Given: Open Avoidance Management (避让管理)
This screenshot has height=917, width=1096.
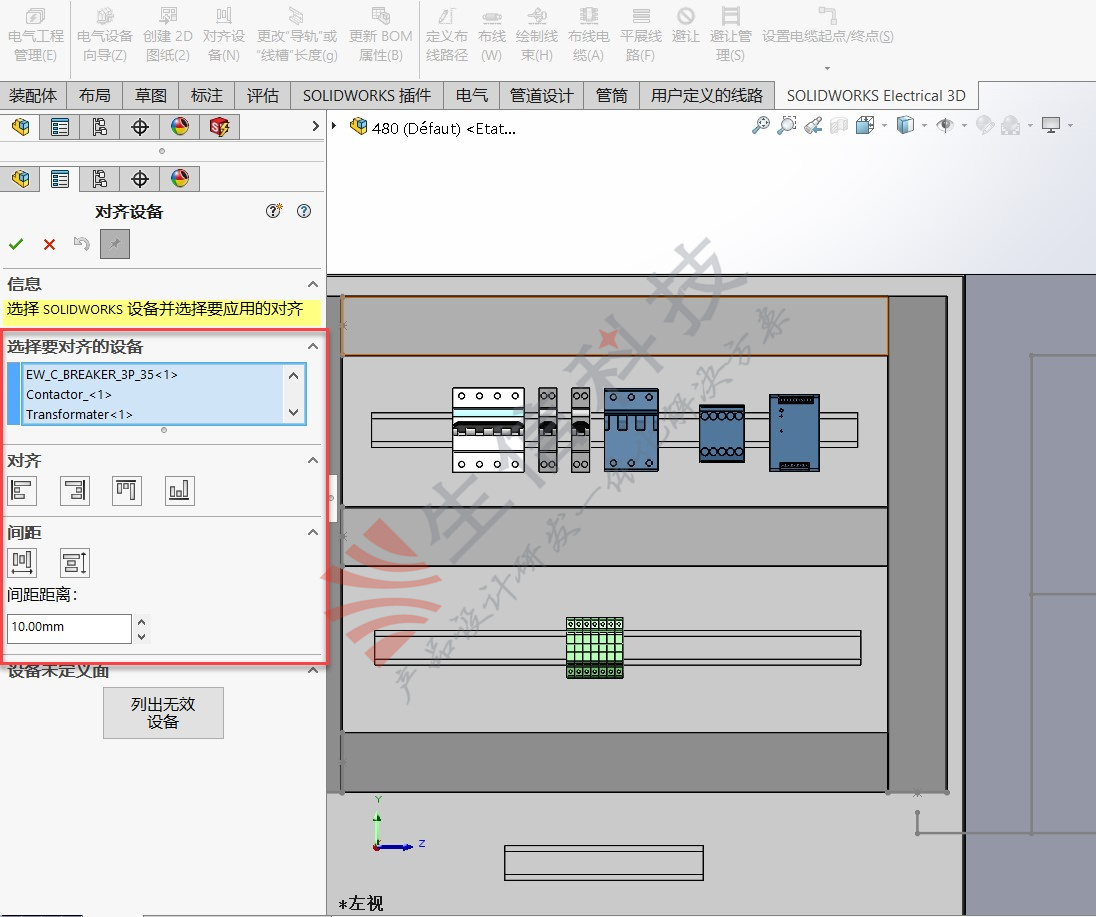Looking at the screenshot, I should 730,34.
